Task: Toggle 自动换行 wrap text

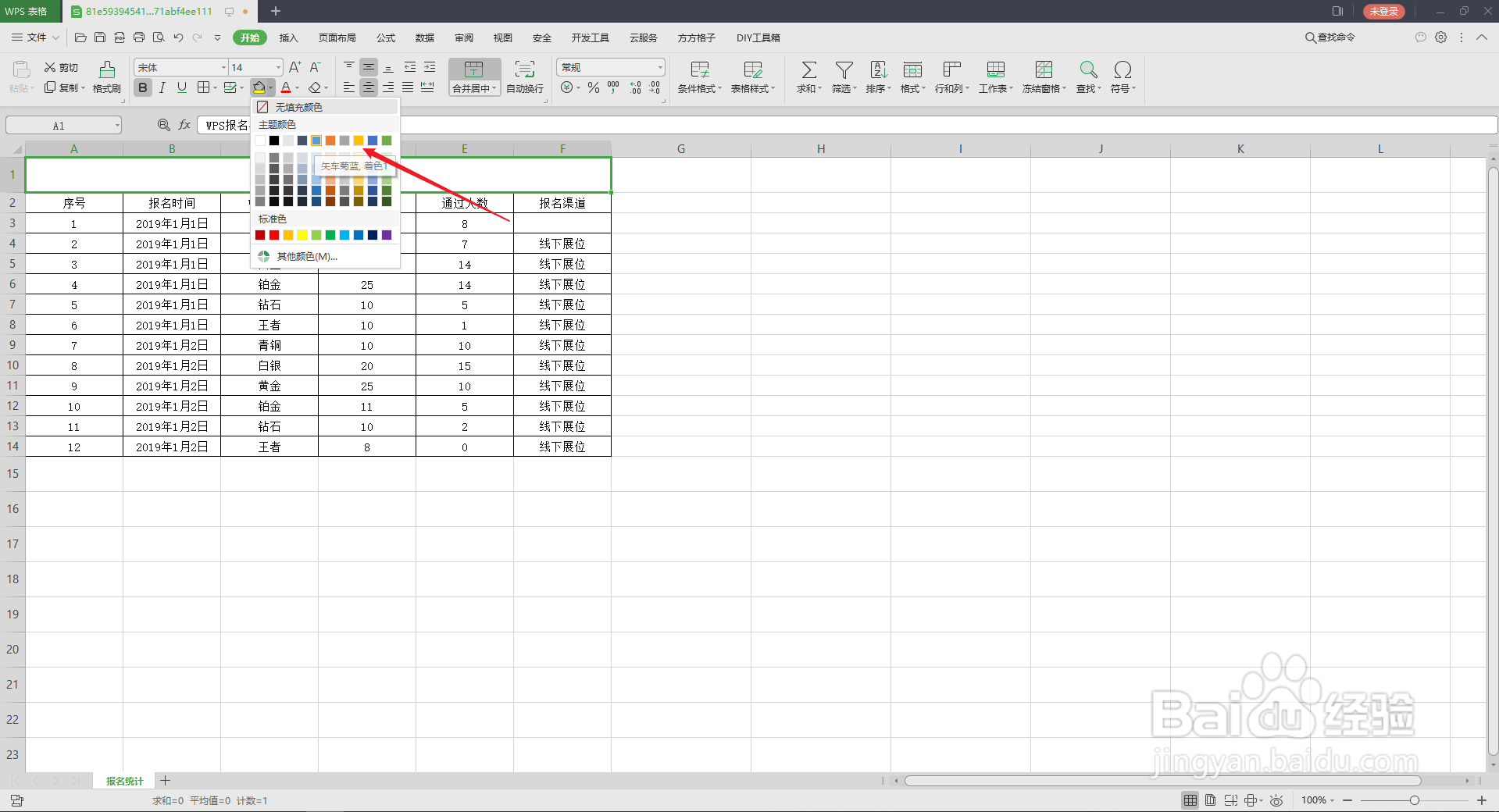Action: [525, 77]
